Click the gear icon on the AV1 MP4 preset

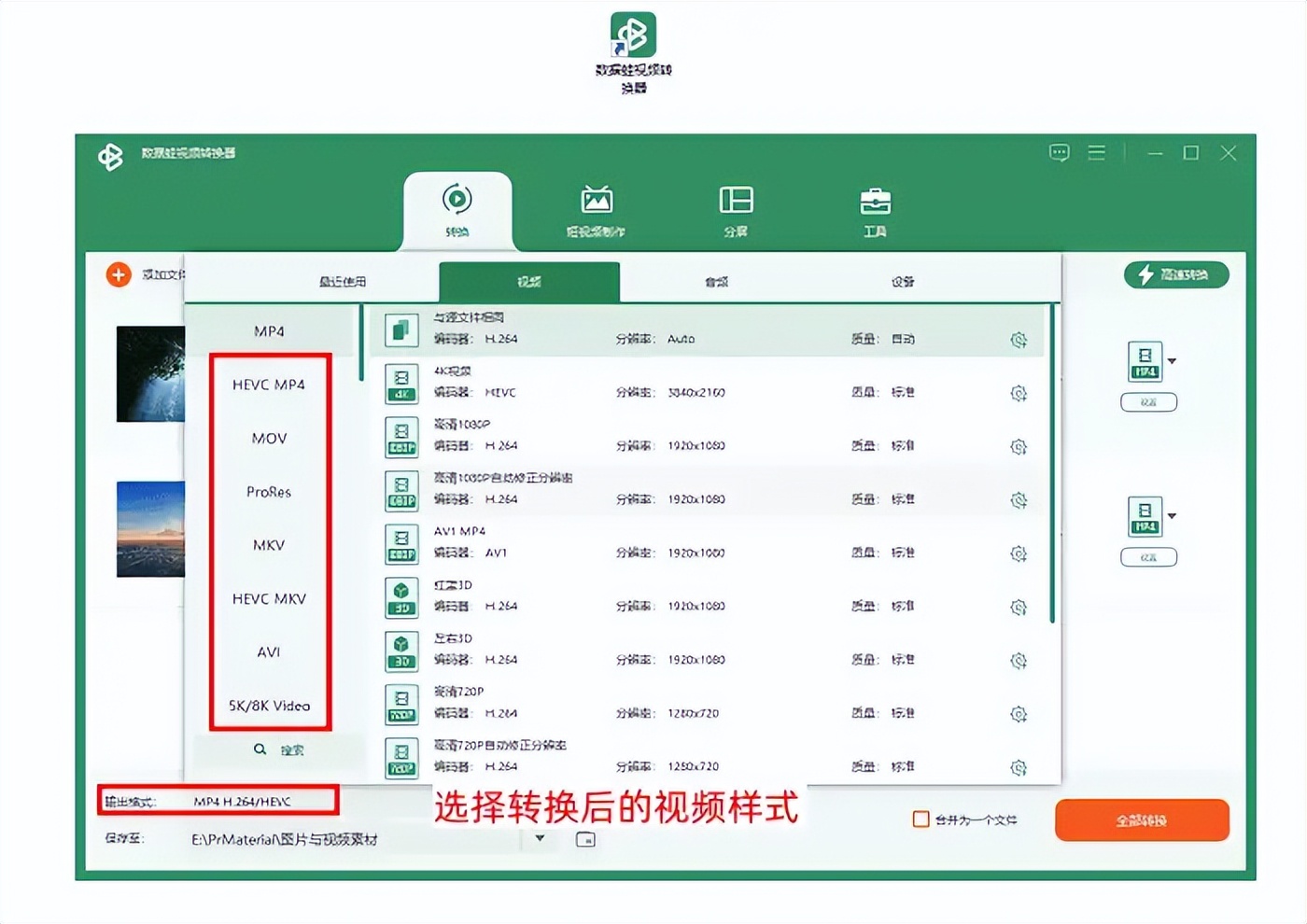pos(1019,553)
